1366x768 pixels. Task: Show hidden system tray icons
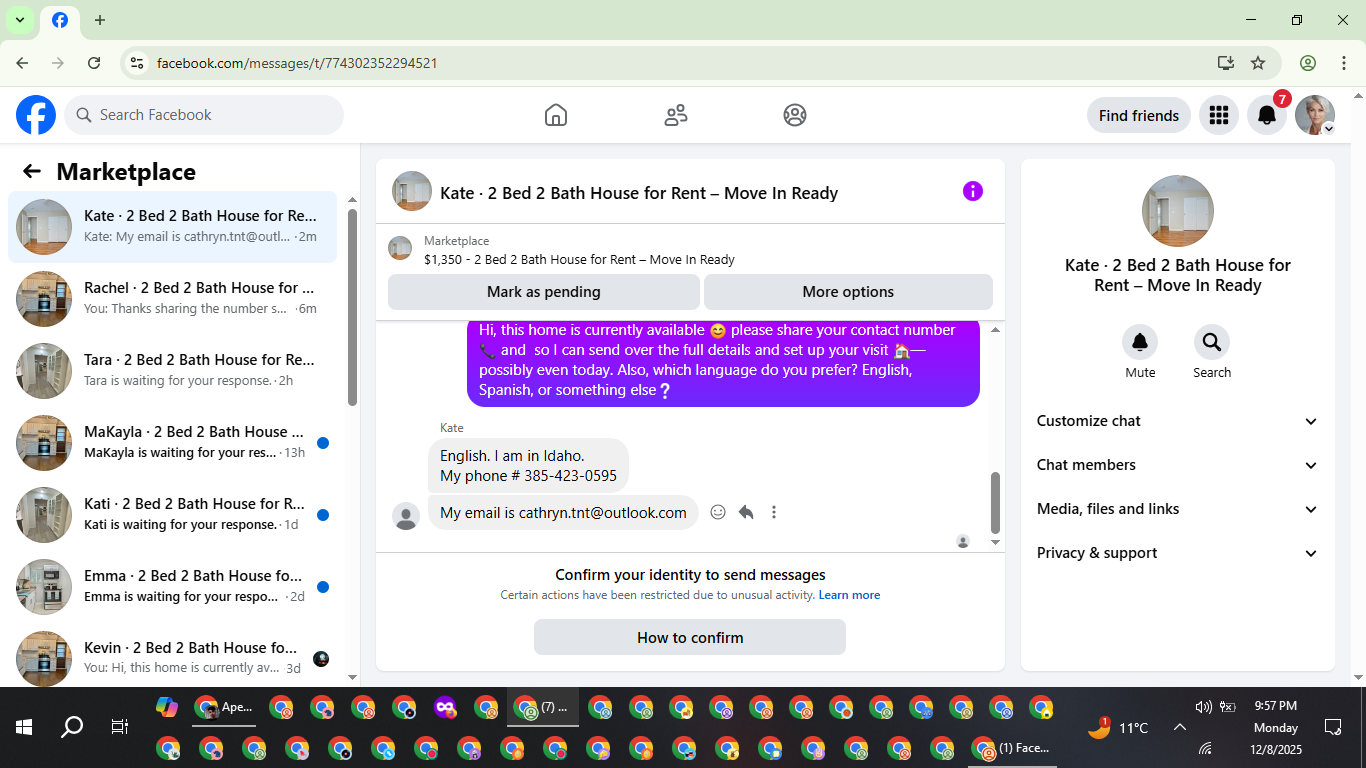(1180, 728)
